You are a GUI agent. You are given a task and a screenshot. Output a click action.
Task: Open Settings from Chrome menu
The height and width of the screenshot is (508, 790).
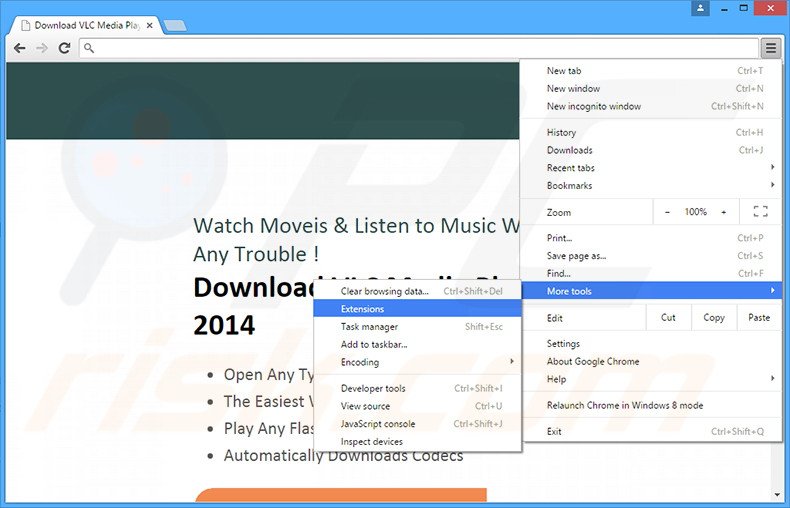click(650, 344)
